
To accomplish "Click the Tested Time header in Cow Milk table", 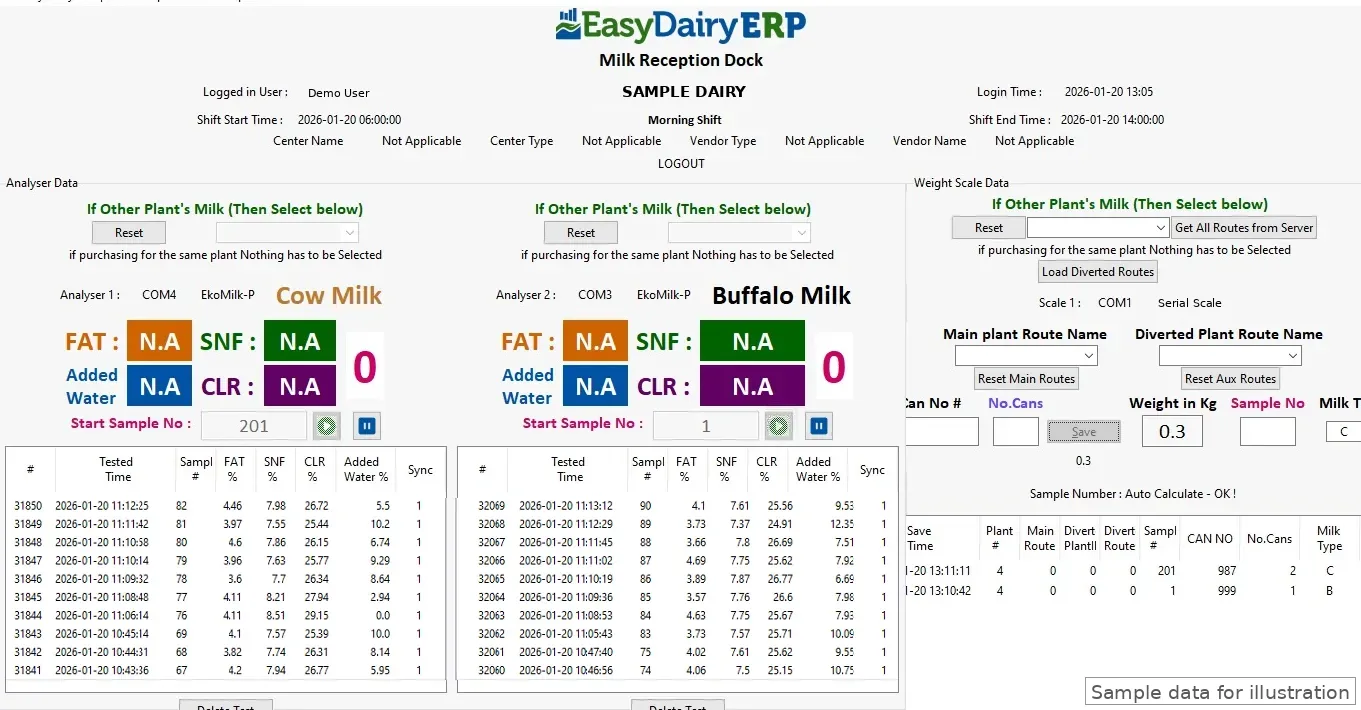I will click(116, 469).
